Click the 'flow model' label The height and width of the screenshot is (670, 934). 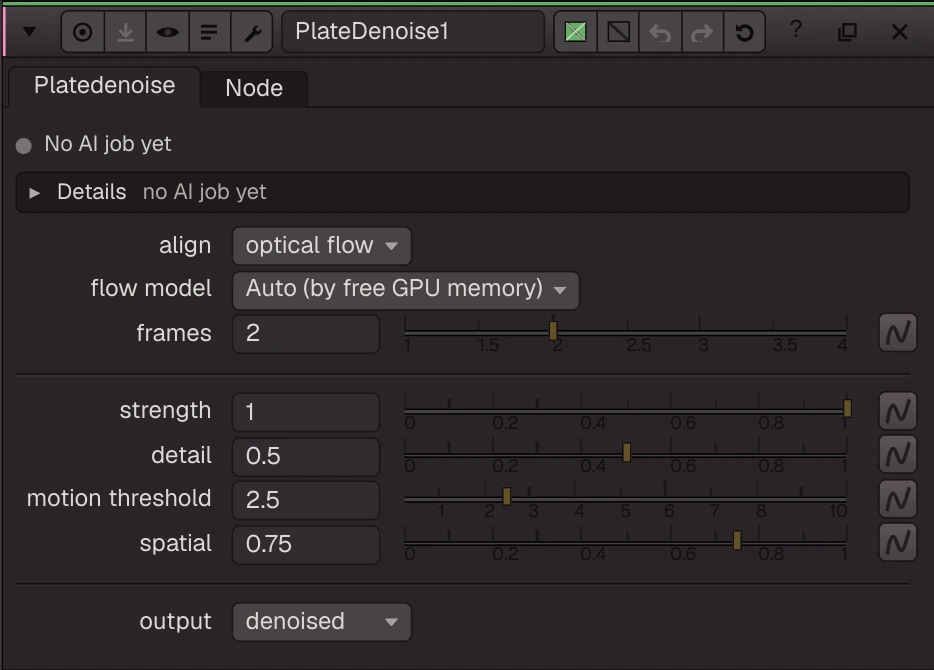[x=151, y=288]
